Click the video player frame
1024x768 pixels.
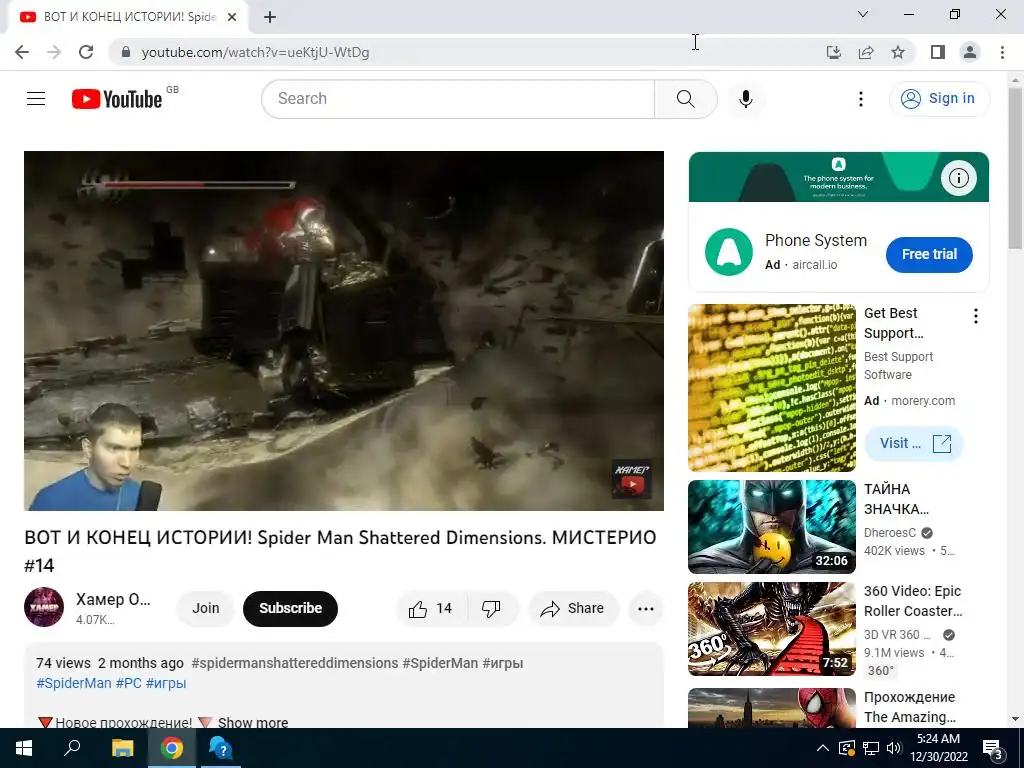(x=344, y=331)
